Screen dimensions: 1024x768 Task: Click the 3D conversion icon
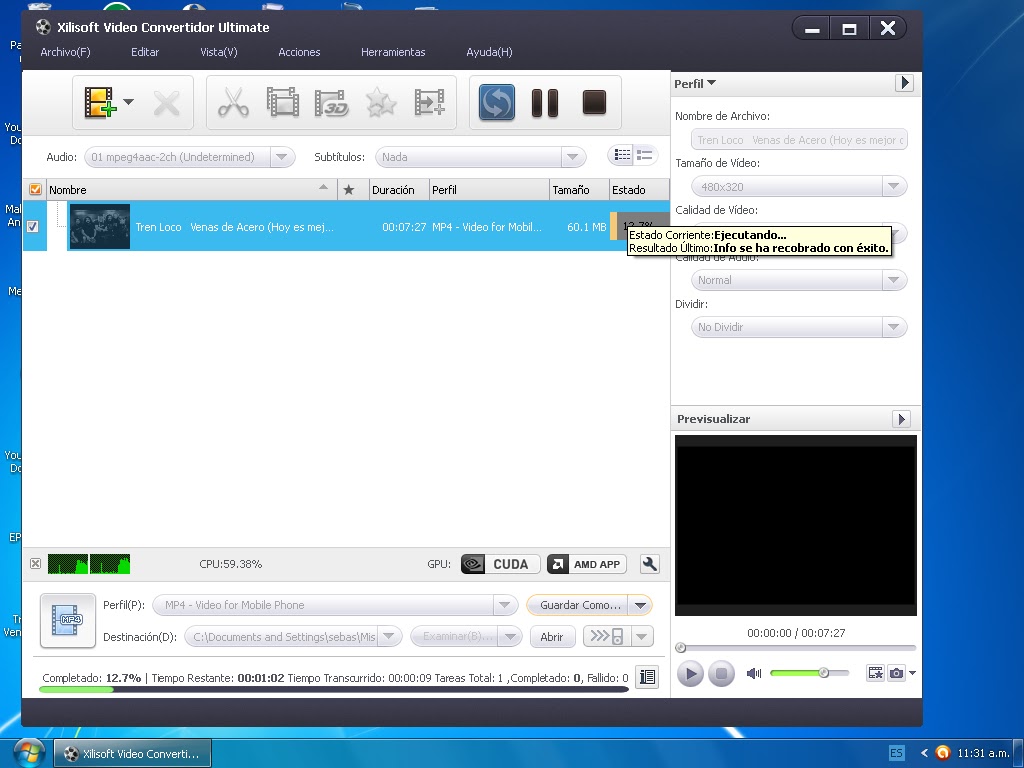coord(331,102)
